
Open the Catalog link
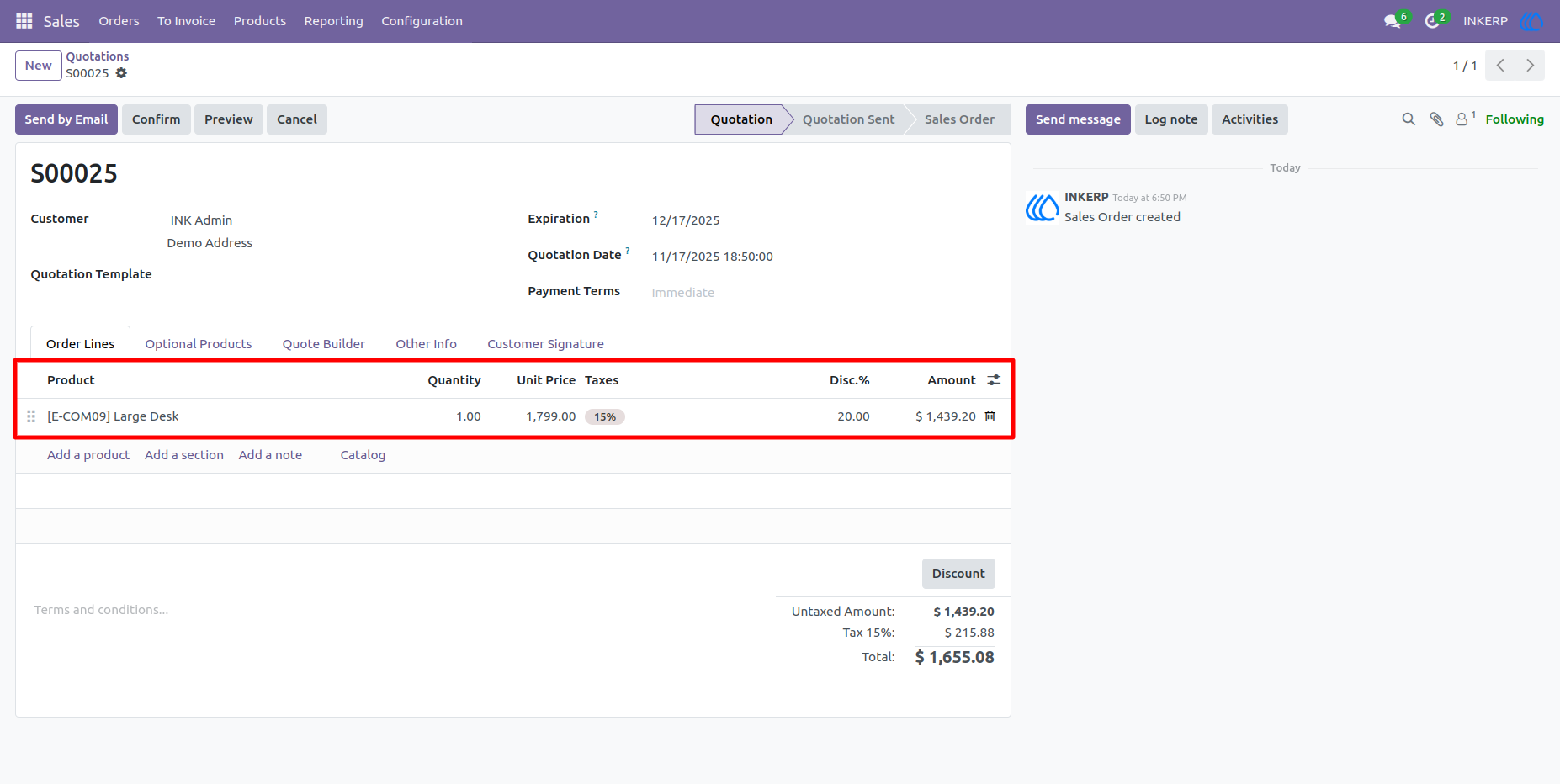(x=363, y=455)
